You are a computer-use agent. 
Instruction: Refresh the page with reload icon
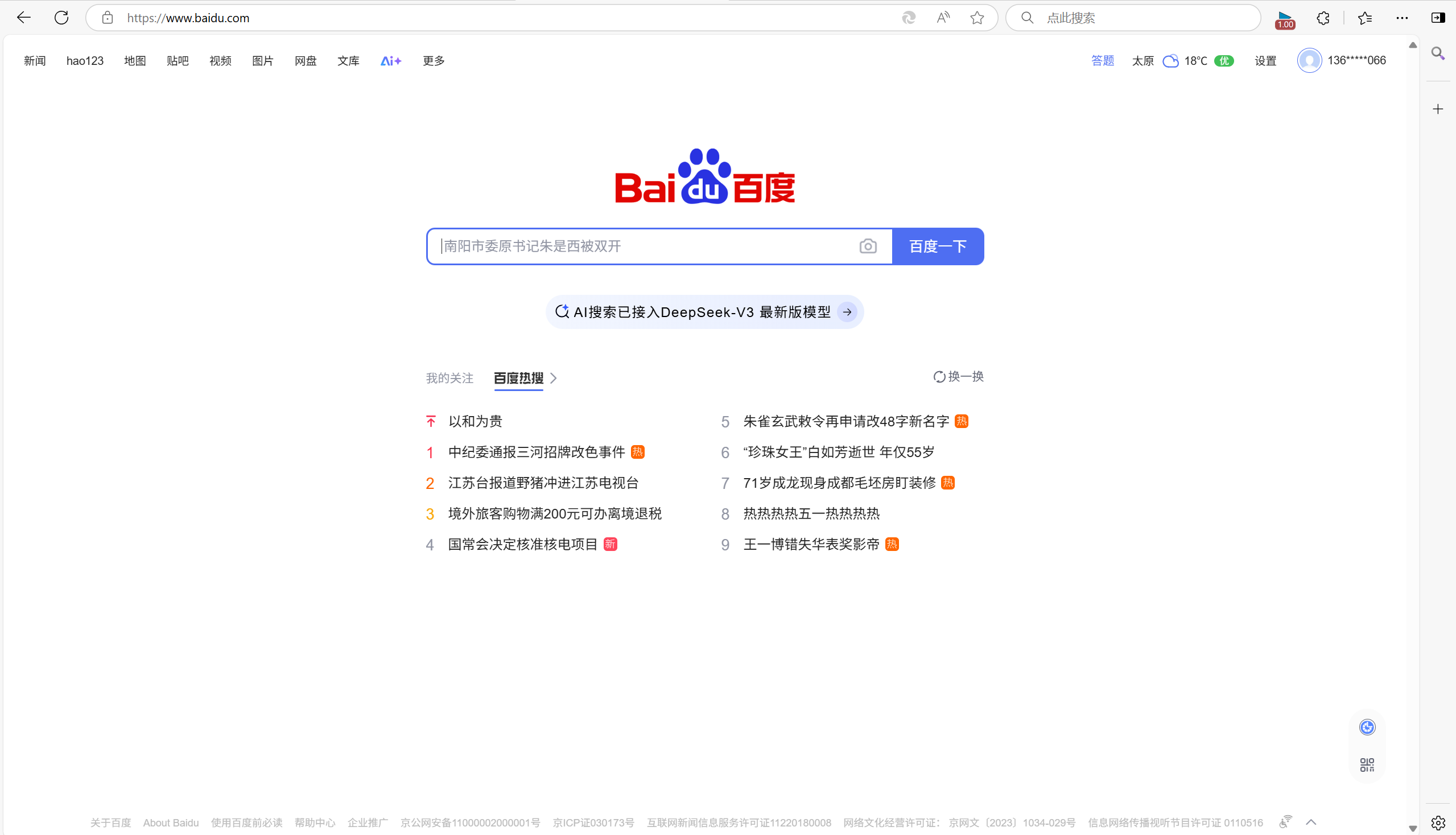(x=61, y=18)
